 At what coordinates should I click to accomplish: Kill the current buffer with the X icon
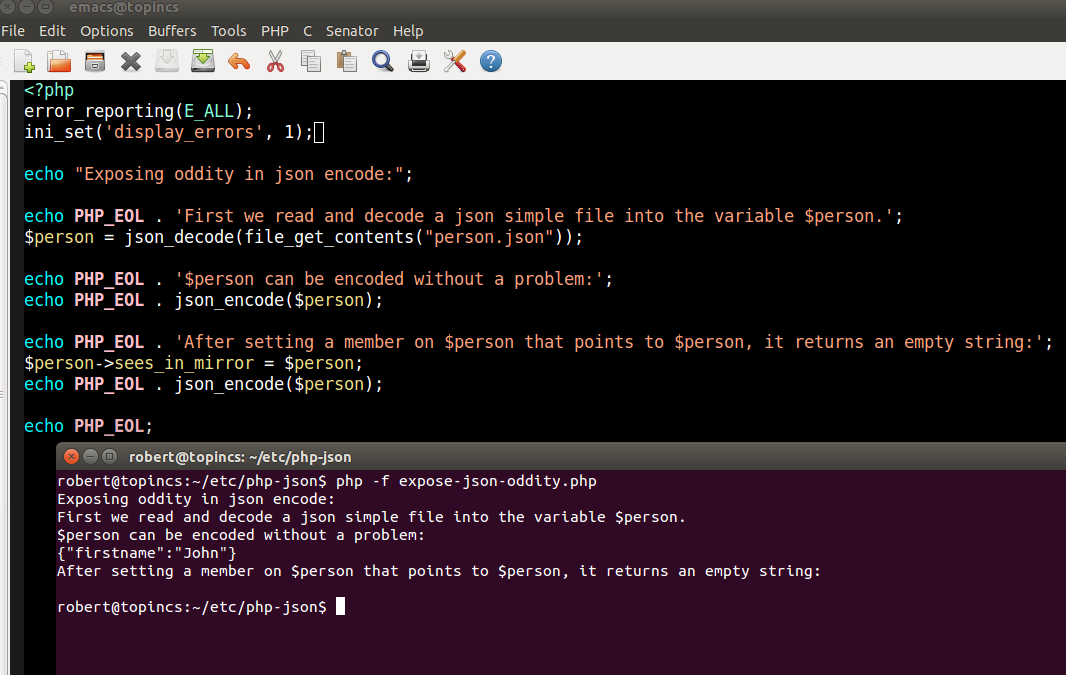click(131, 62)
